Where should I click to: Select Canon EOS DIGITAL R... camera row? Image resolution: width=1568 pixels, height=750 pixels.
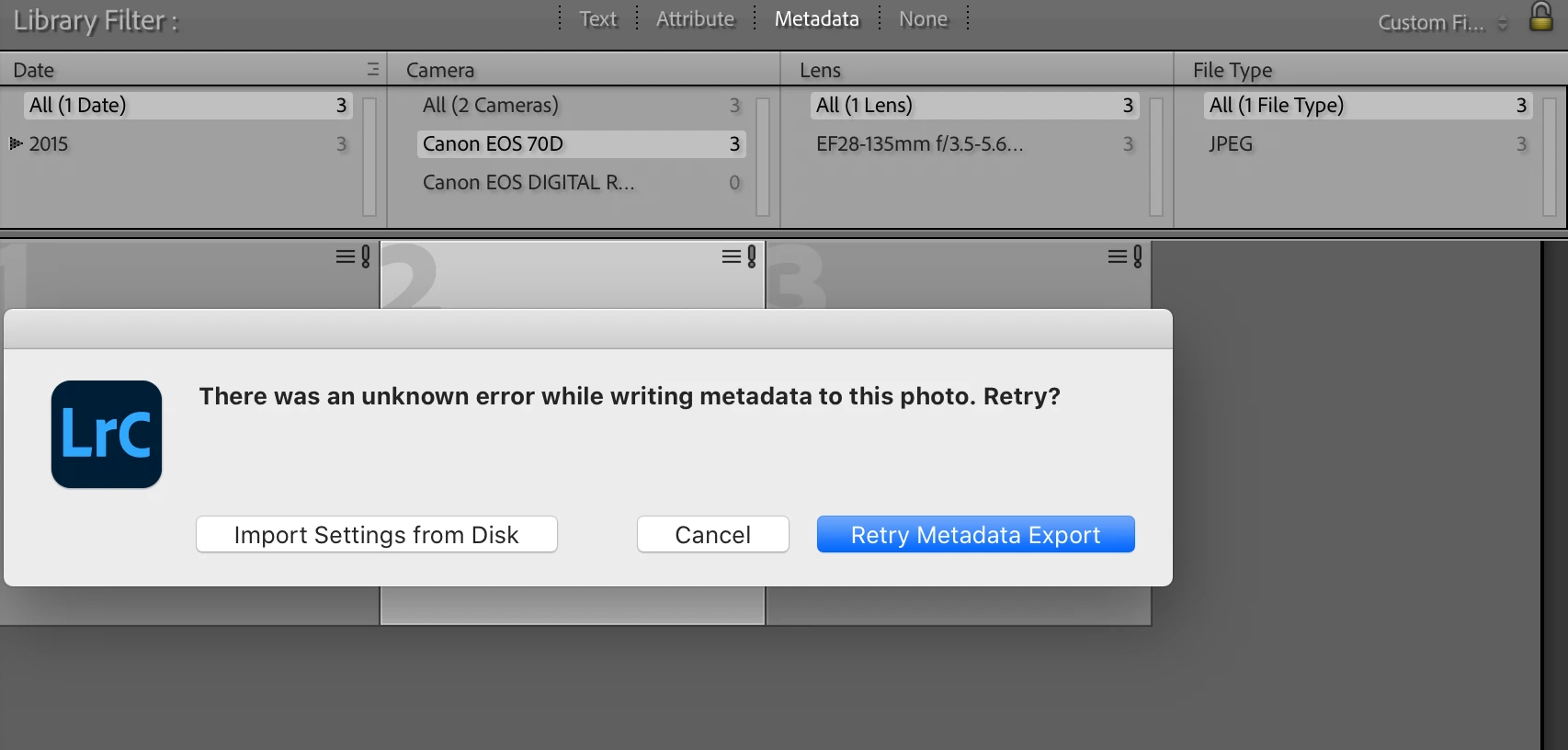(581, 182)
